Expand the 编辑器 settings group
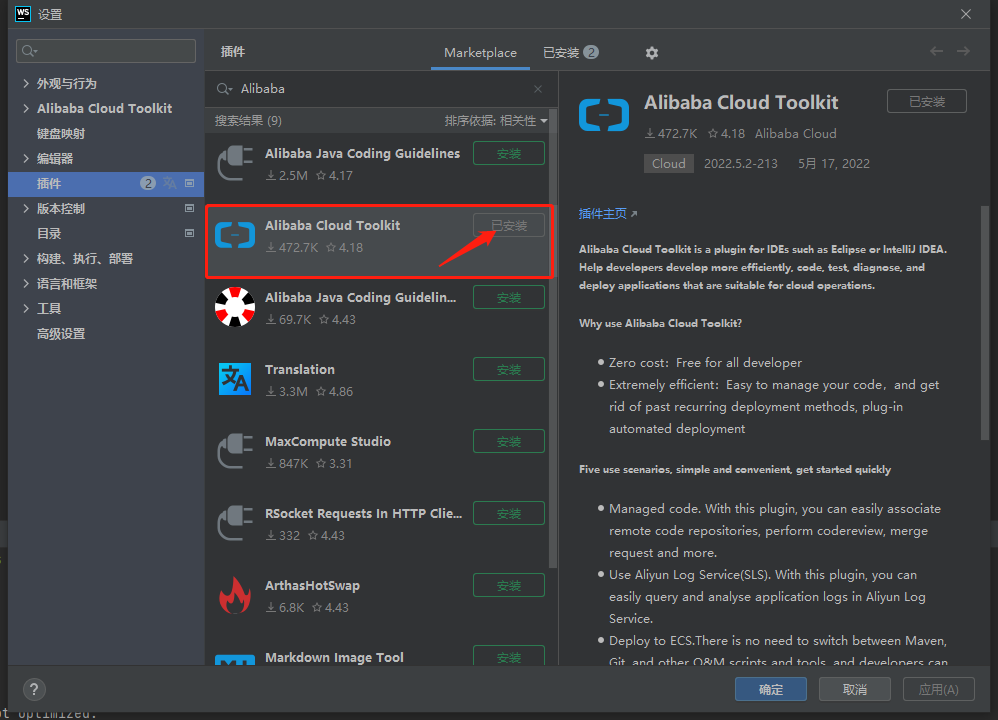 (26, 159)
